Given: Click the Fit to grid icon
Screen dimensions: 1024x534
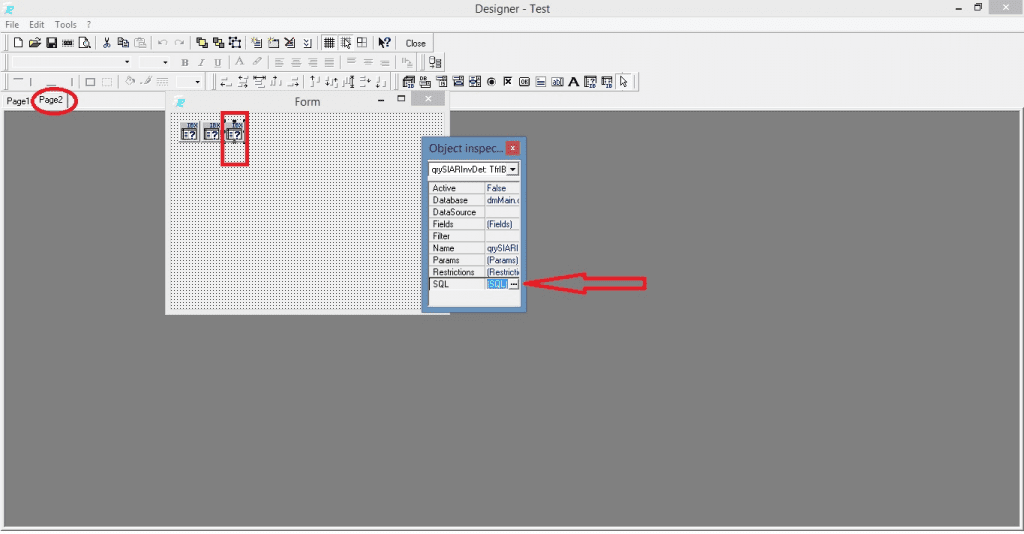Looking at the screenshot, I should pyautogui.click(x=362, y=43).
